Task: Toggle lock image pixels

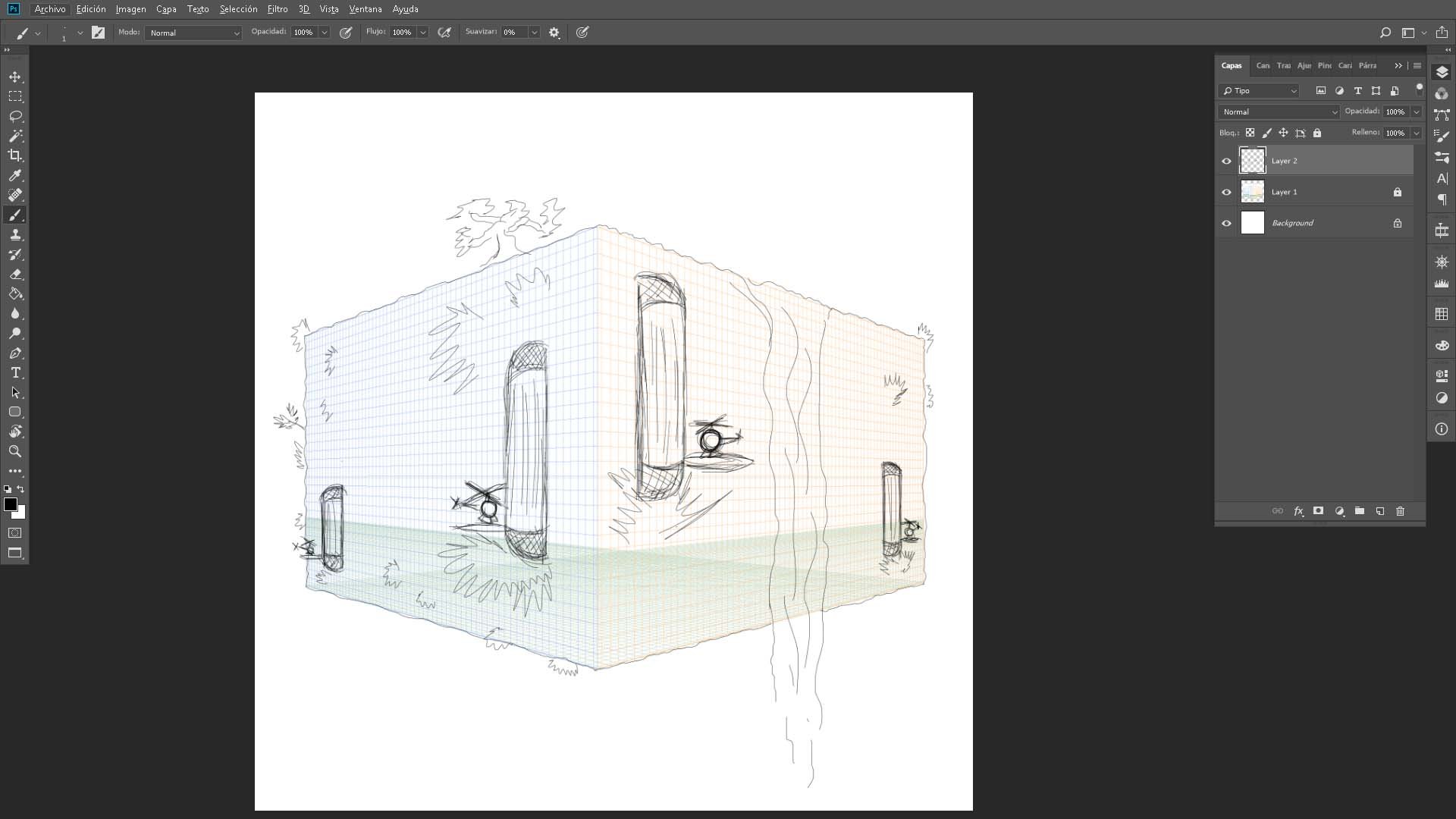Action: 1266,133
